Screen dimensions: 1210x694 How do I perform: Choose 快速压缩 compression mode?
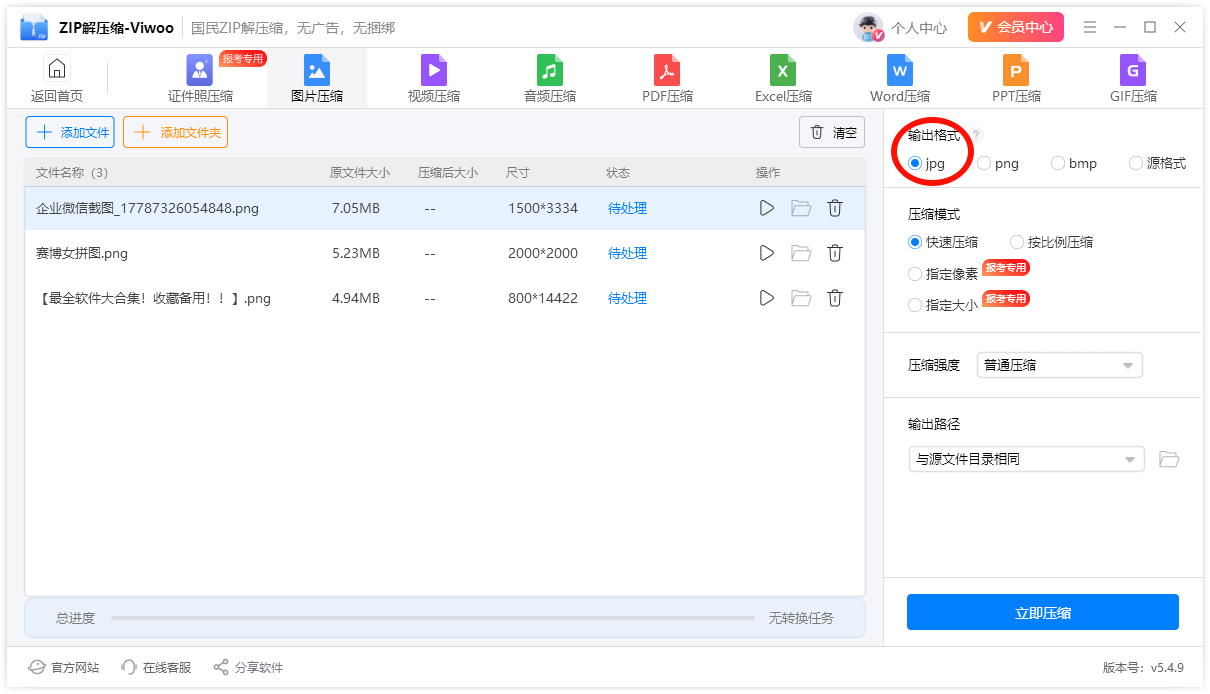pos(943,242)
